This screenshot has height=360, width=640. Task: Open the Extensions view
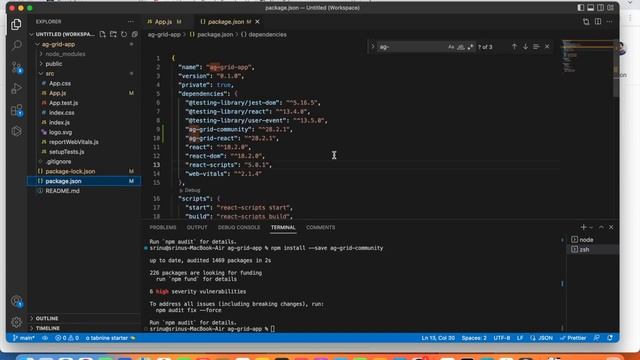[16, 110]
